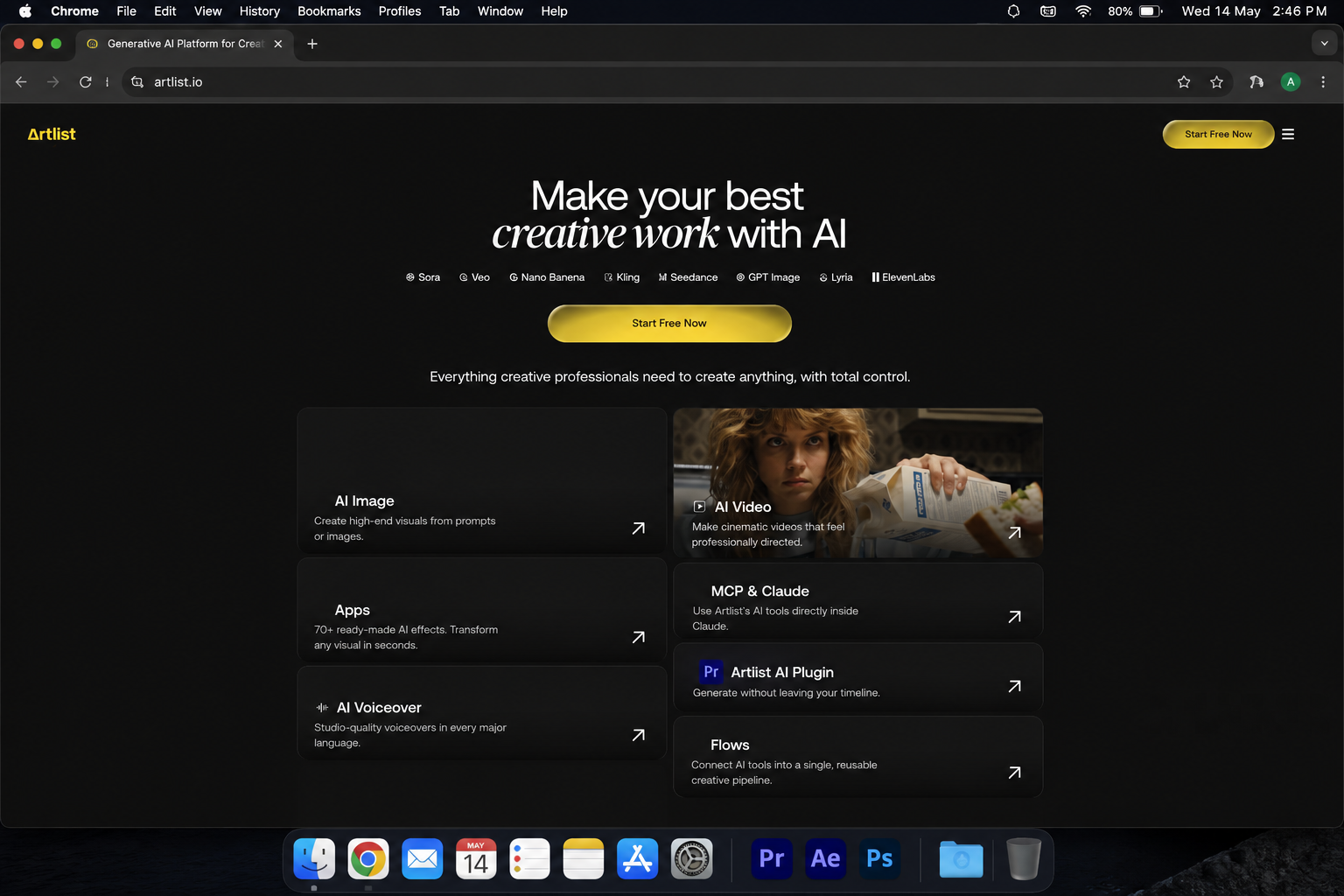
Task: Click header Start Free Now button
Action: [1218, 134]
